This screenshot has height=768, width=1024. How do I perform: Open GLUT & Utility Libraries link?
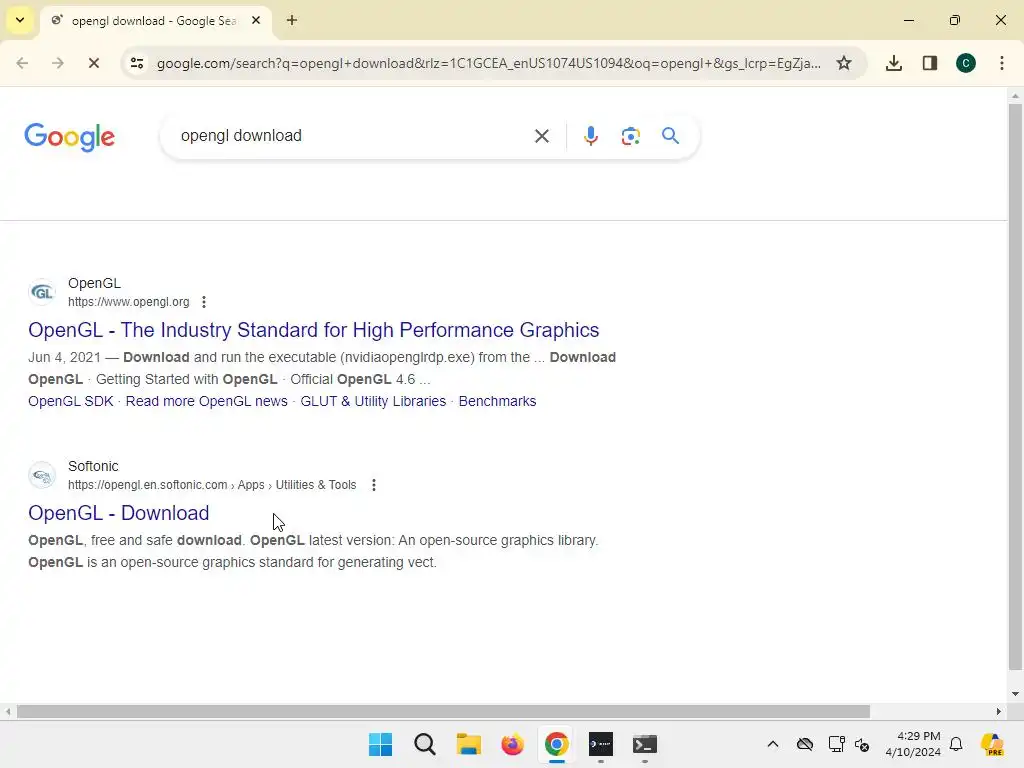(373, 401)
